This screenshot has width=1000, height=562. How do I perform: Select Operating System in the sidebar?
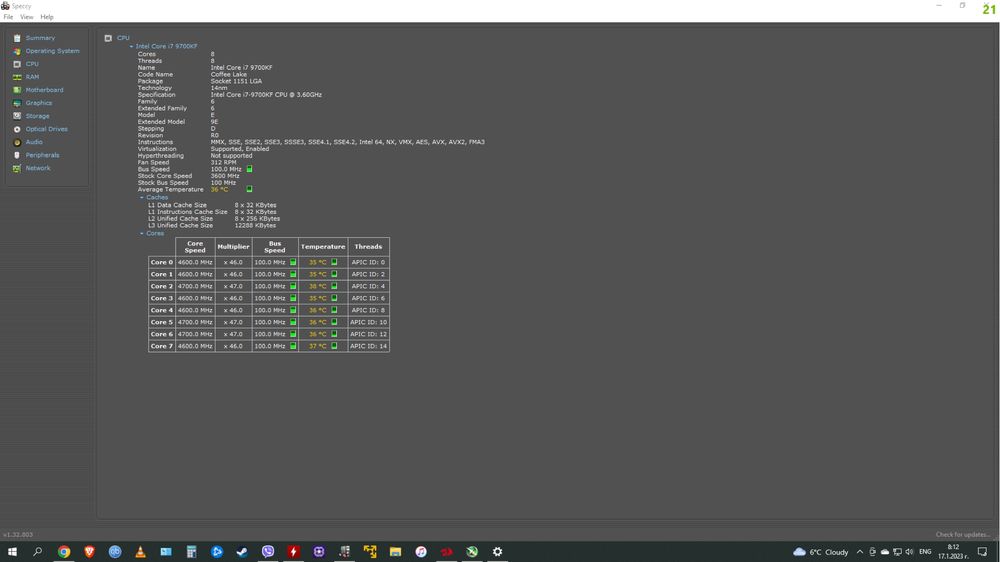[52, 51]
